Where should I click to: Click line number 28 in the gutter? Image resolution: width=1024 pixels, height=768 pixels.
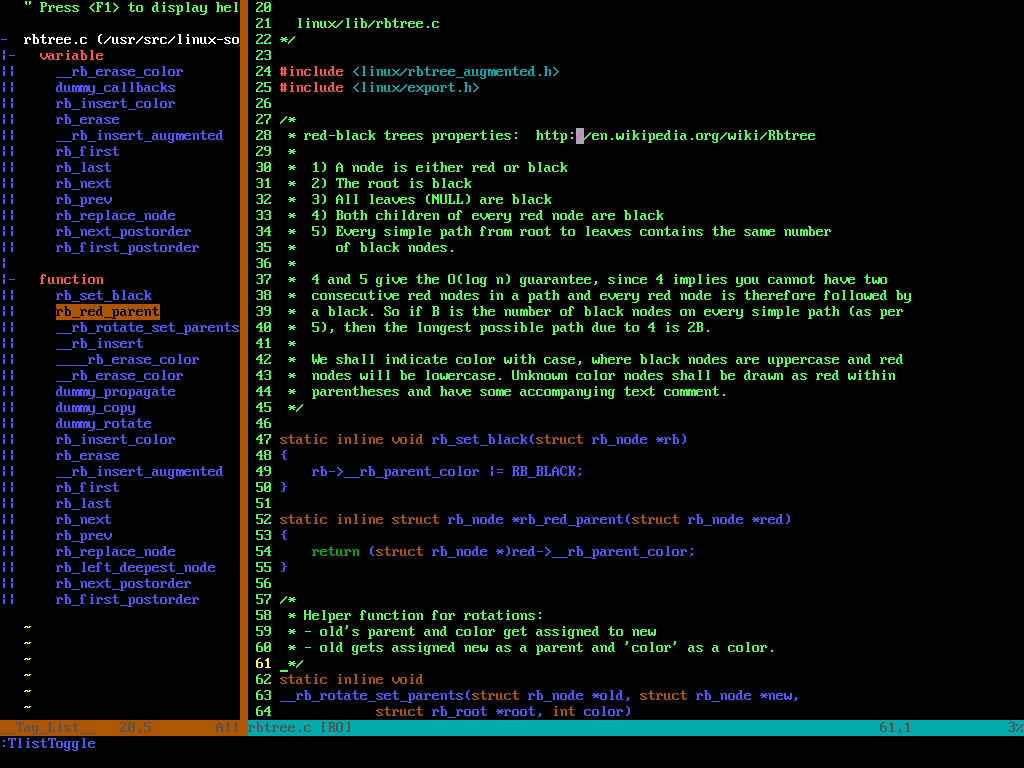[263, 136]
